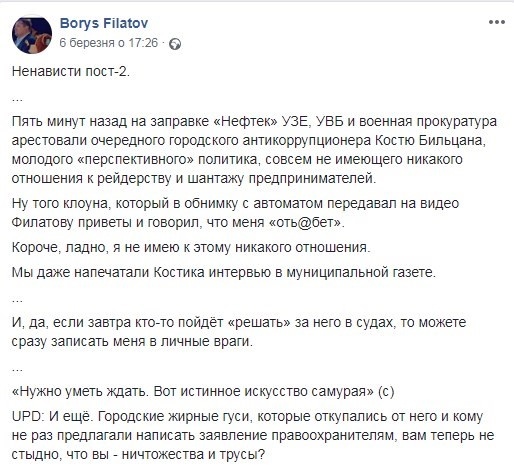Click the paragraph beginning И, да, если завтра
Image resolution: width=514 pixels, height=471 pixels.
tap(239, 332)
